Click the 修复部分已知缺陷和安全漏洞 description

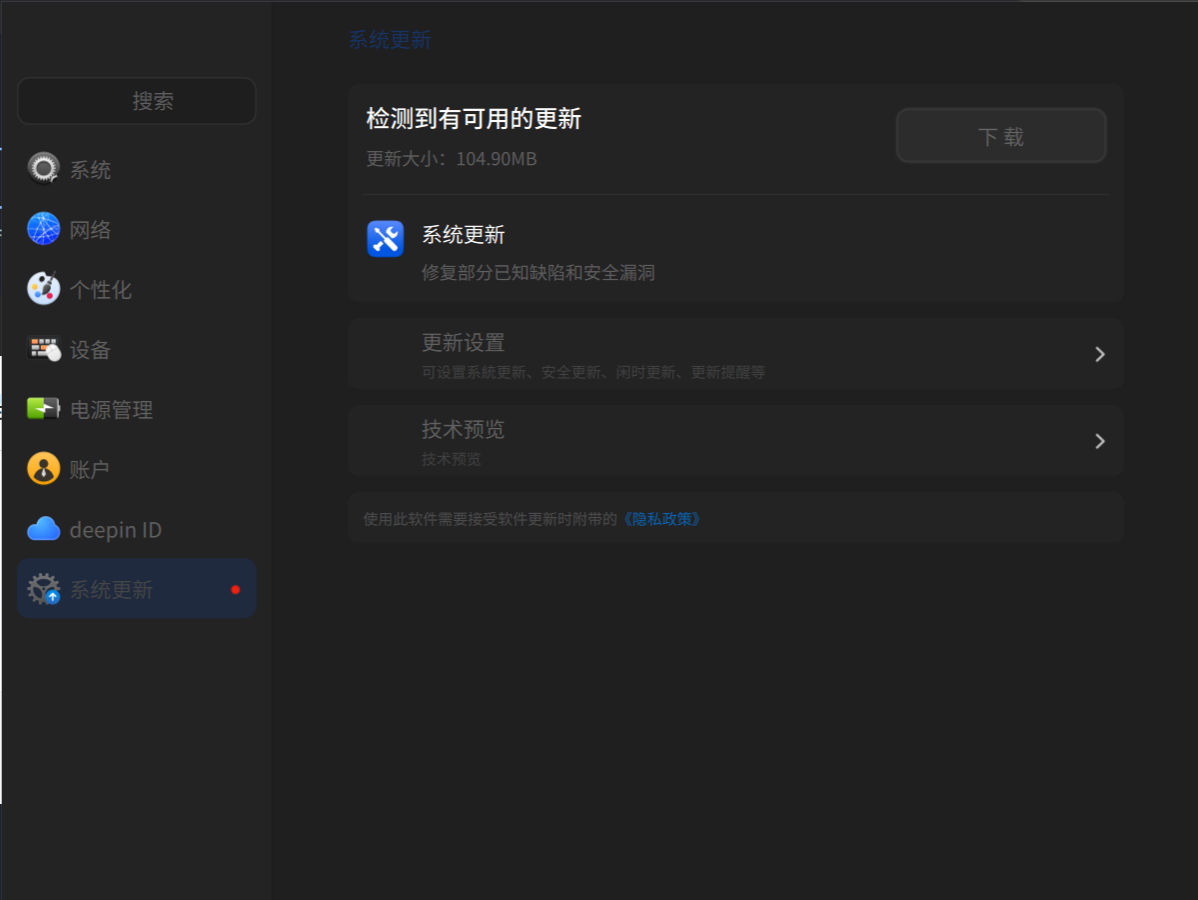538,273
